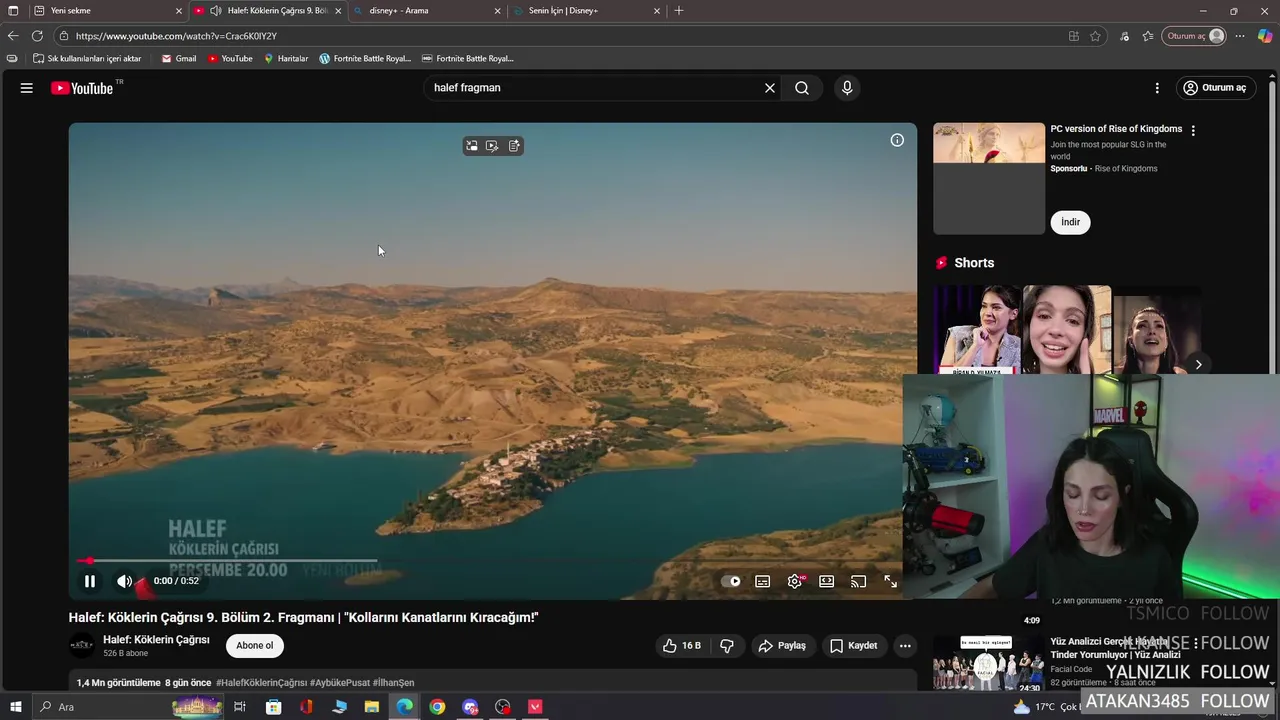Open the Haritalar bookmark
The image size is (1280, 720).
pos(286,59)
